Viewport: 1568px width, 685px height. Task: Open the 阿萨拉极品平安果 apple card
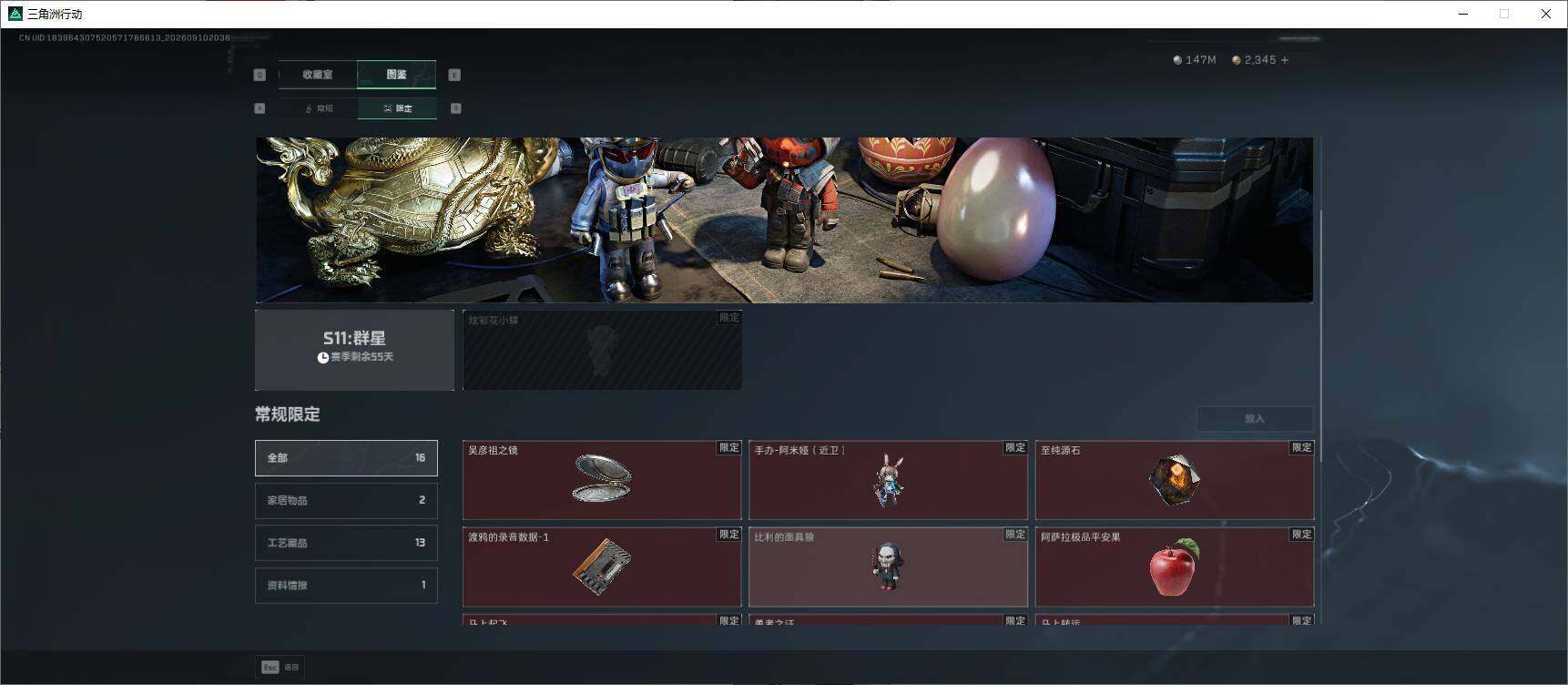1175,567
